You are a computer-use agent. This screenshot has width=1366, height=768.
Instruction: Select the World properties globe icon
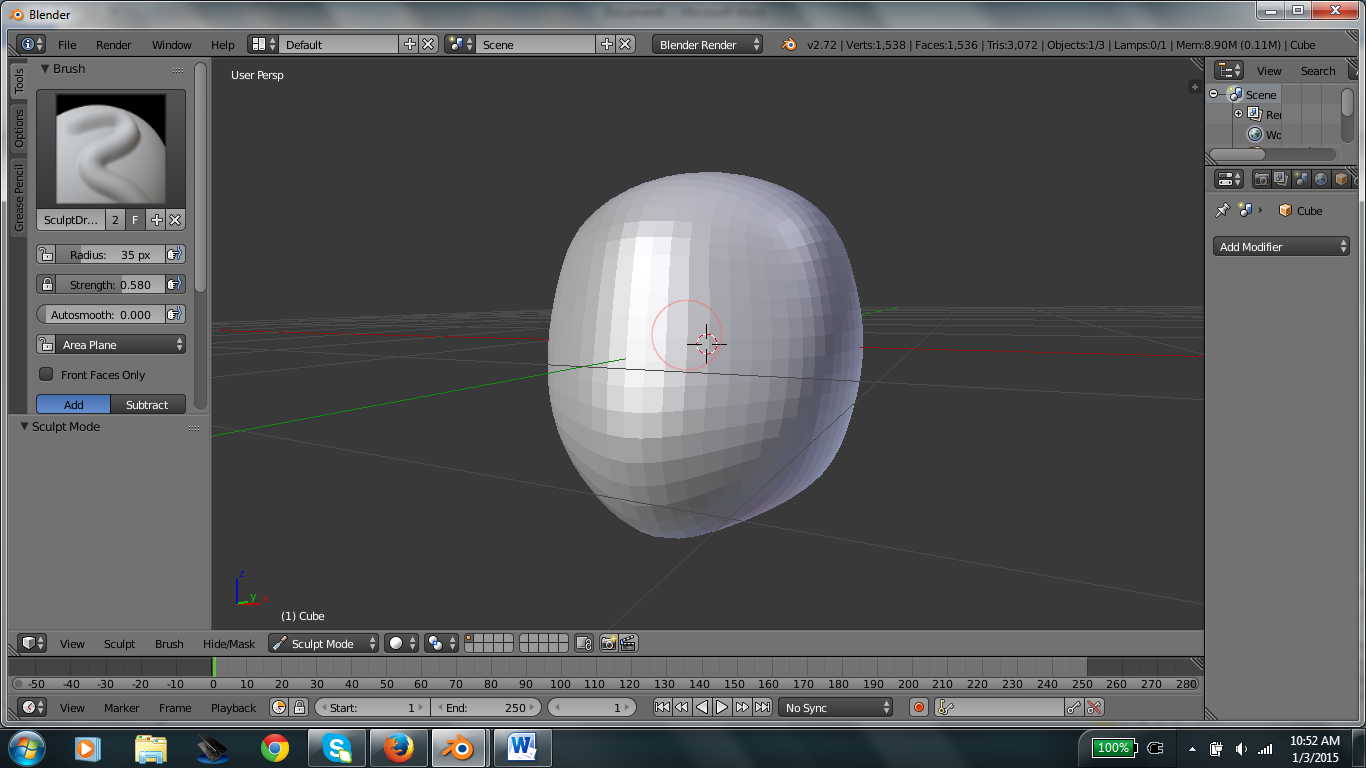[x=1320, y=178]
